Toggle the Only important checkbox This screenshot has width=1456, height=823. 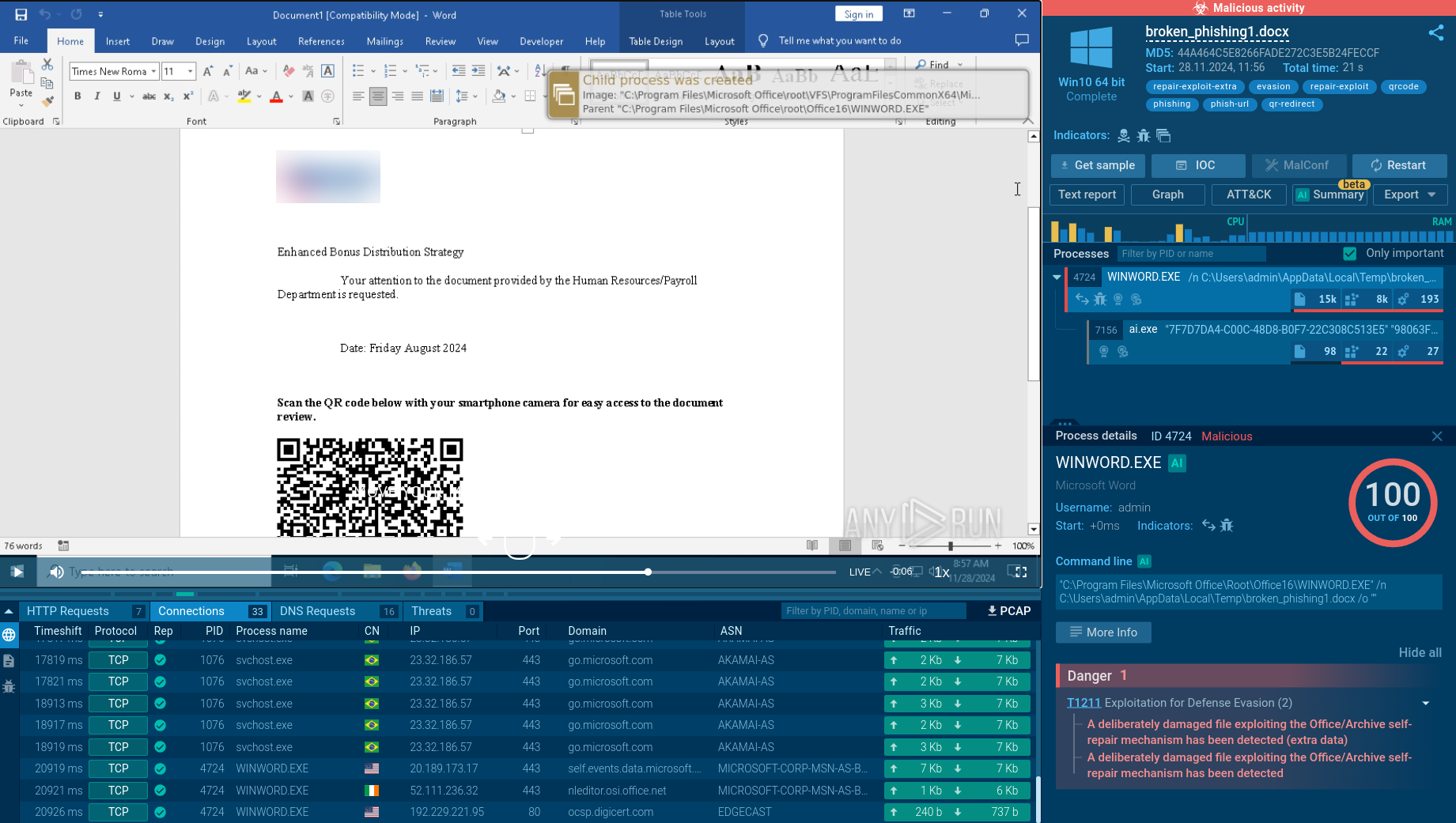point(1350,254)
